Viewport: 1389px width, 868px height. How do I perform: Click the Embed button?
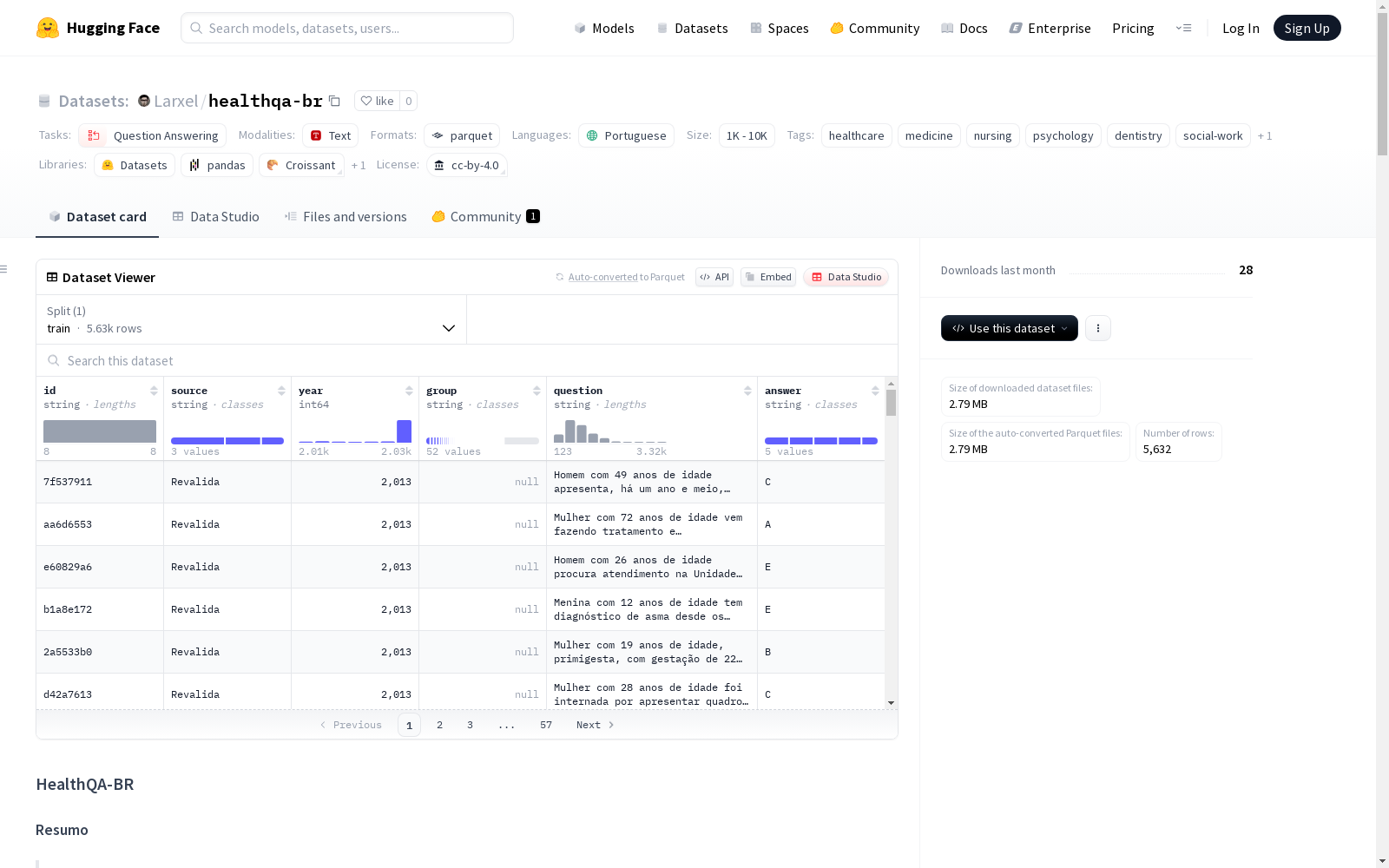[768, 277]
